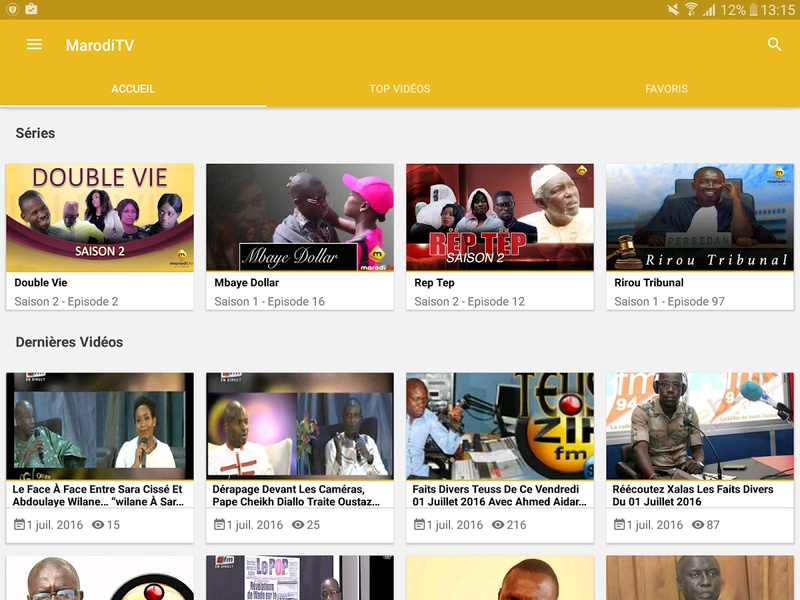
Task: Click calendar icon on Sara Cissé video card
Action: pyautogui.click(x=19, y=524)
